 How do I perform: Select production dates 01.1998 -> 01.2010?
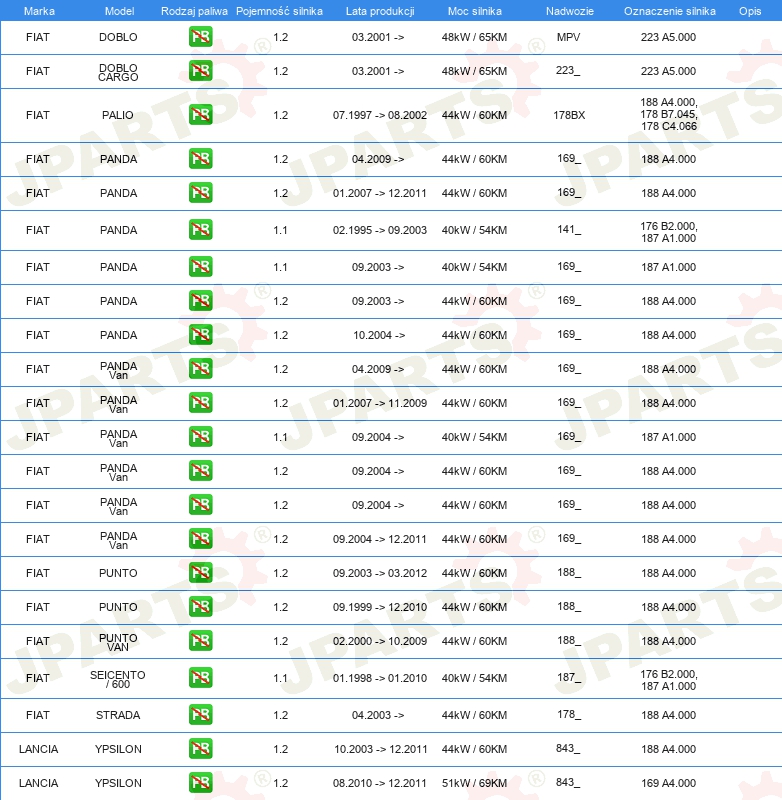[380, 678]
